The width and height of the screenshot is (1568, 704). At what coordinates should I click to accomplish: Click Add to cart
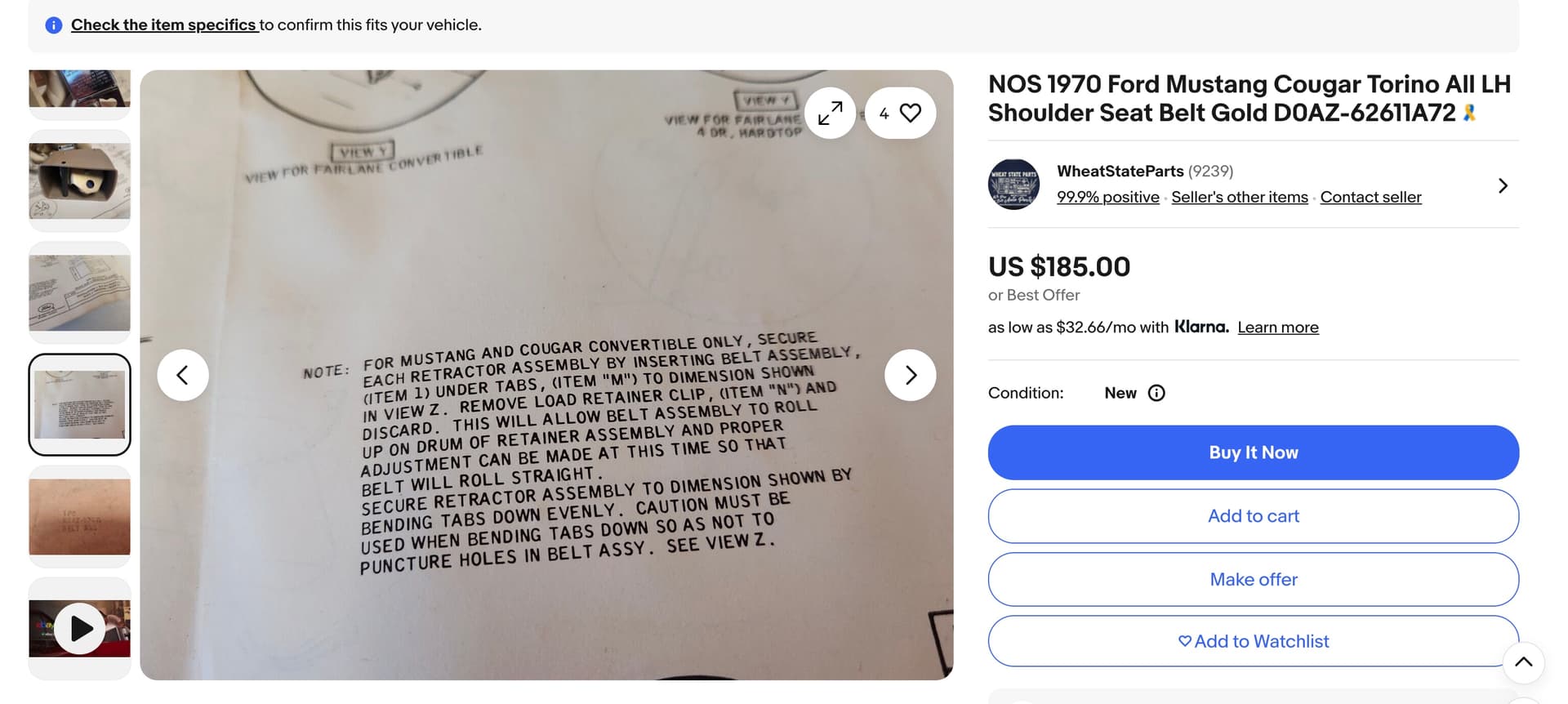point(1254,516)
